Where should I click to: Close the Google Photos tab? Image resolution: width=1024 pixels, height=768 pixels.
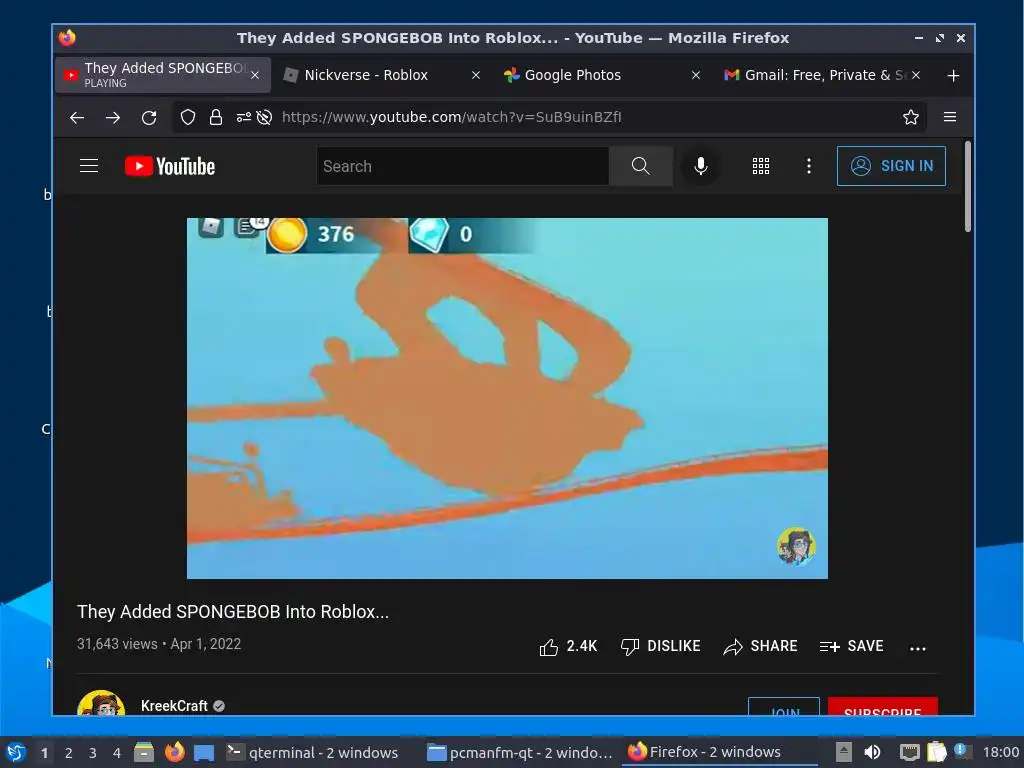(696, 76)
